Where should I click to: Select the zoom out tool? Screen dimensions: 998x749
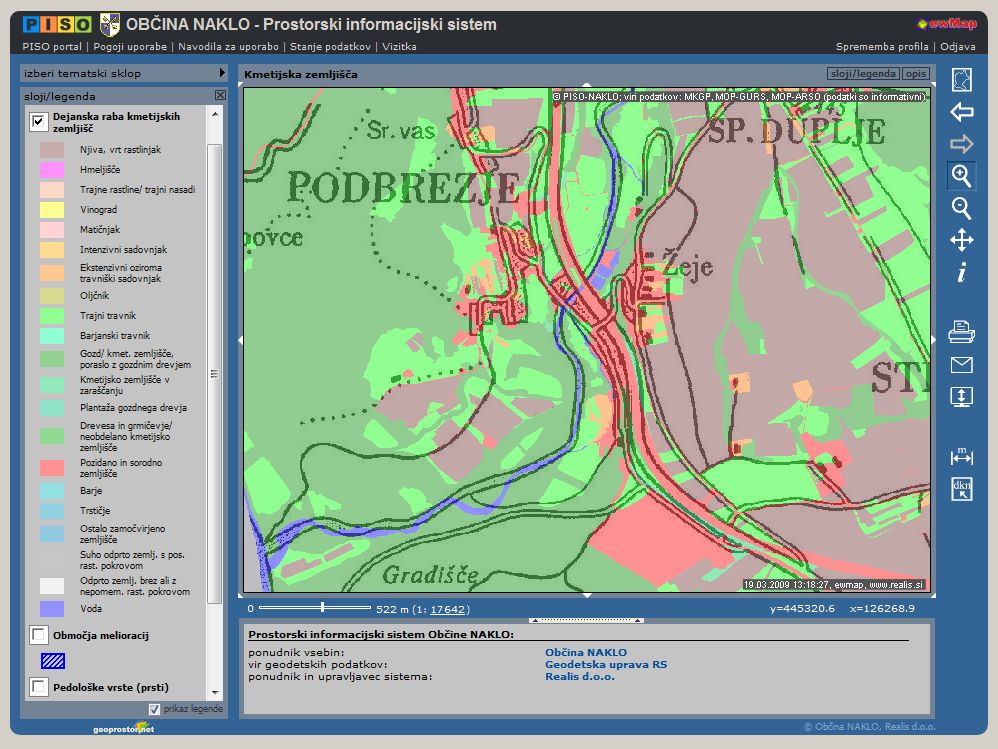[x=961, y=208]
